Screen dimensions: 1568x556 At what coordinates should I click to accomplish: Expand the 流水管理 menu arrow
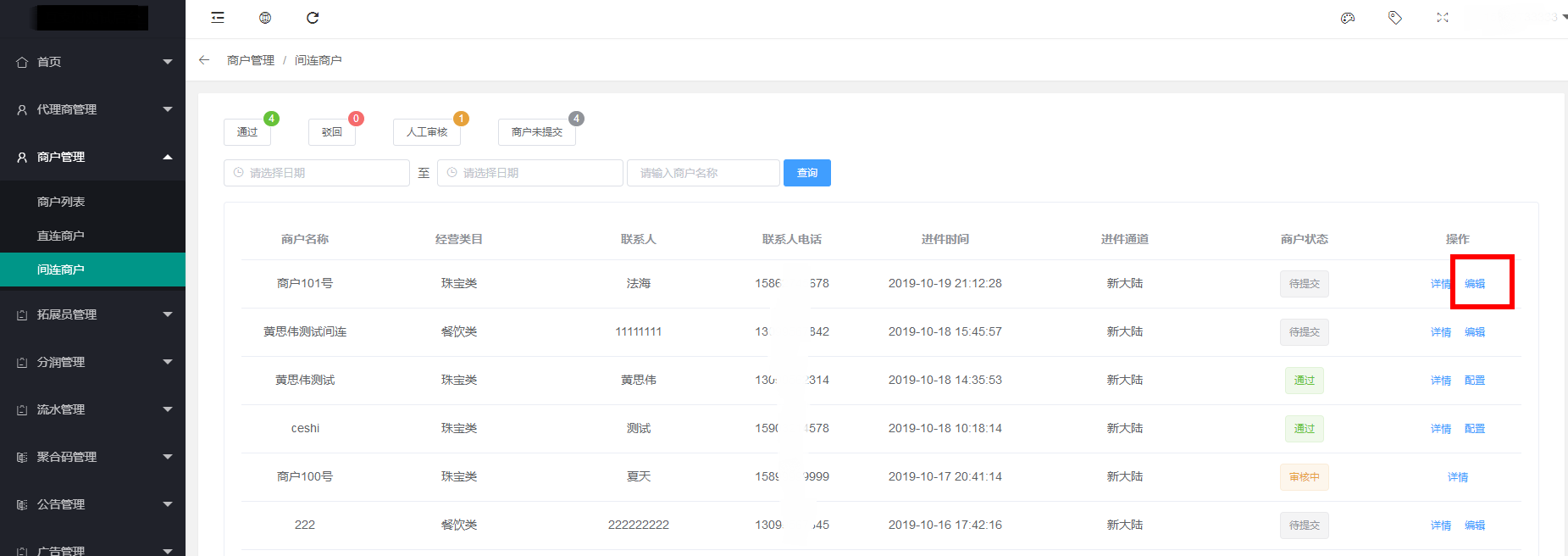pos(168,409)
